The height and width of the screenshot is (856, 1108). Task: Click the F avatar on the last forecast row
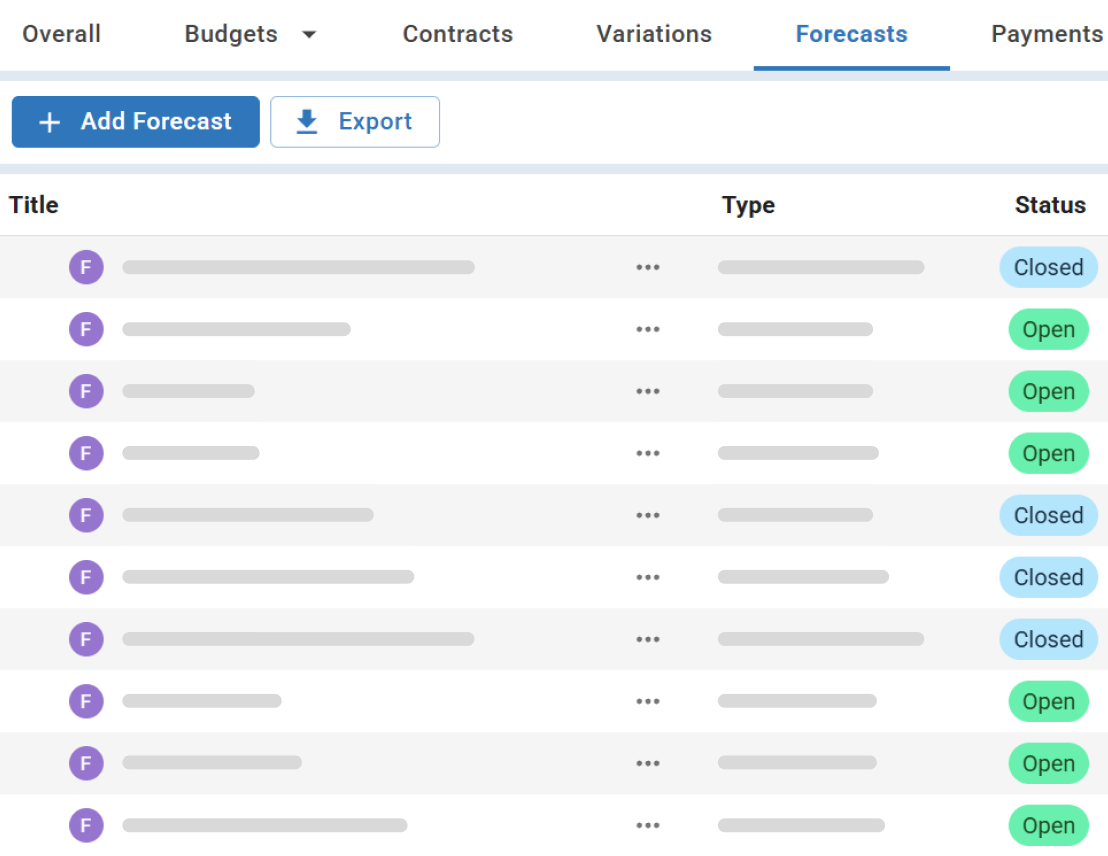point(86,825)
